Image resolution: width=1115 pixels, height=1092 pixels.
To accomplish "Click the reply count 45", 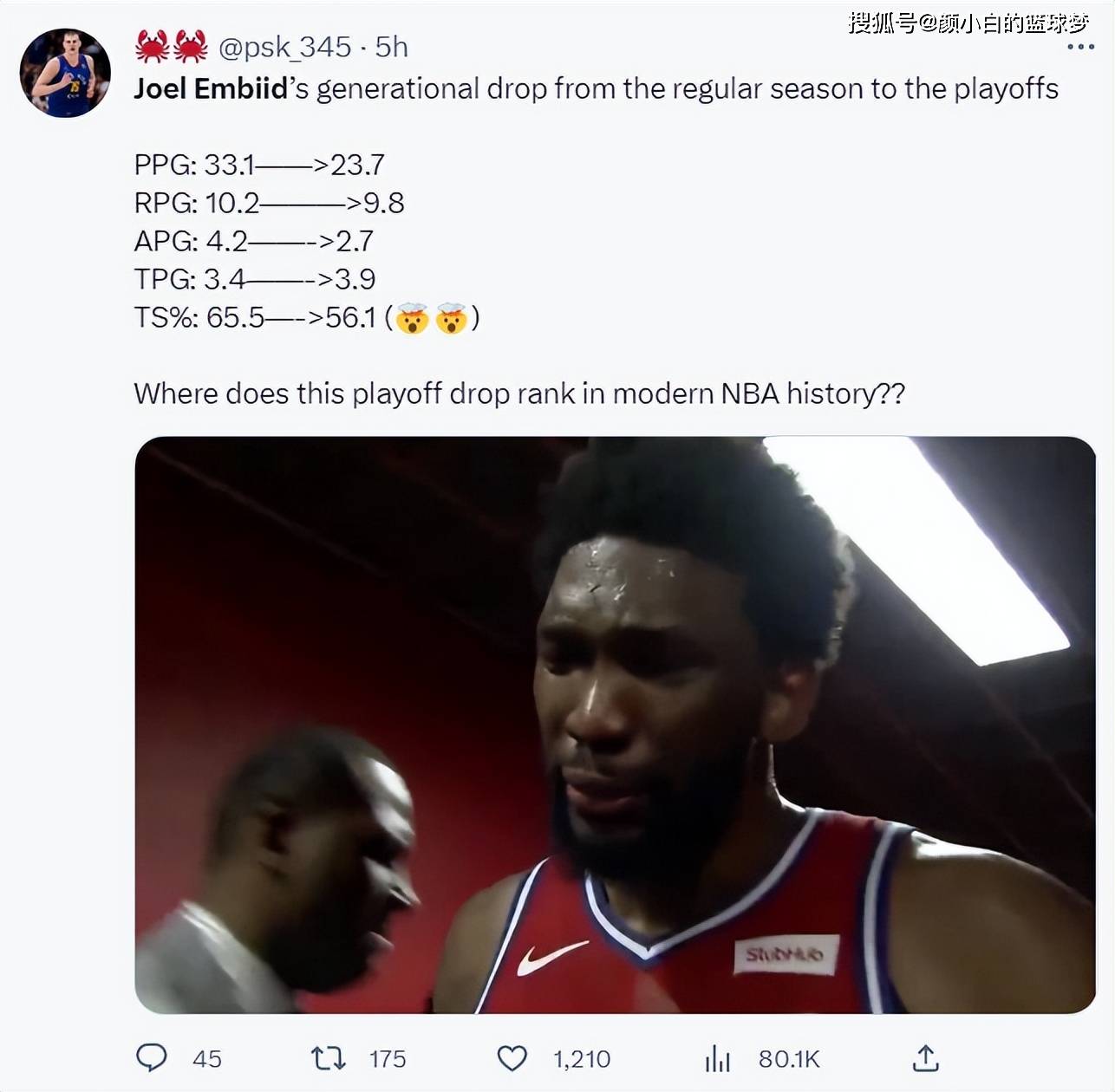I will pos(207,1059).
